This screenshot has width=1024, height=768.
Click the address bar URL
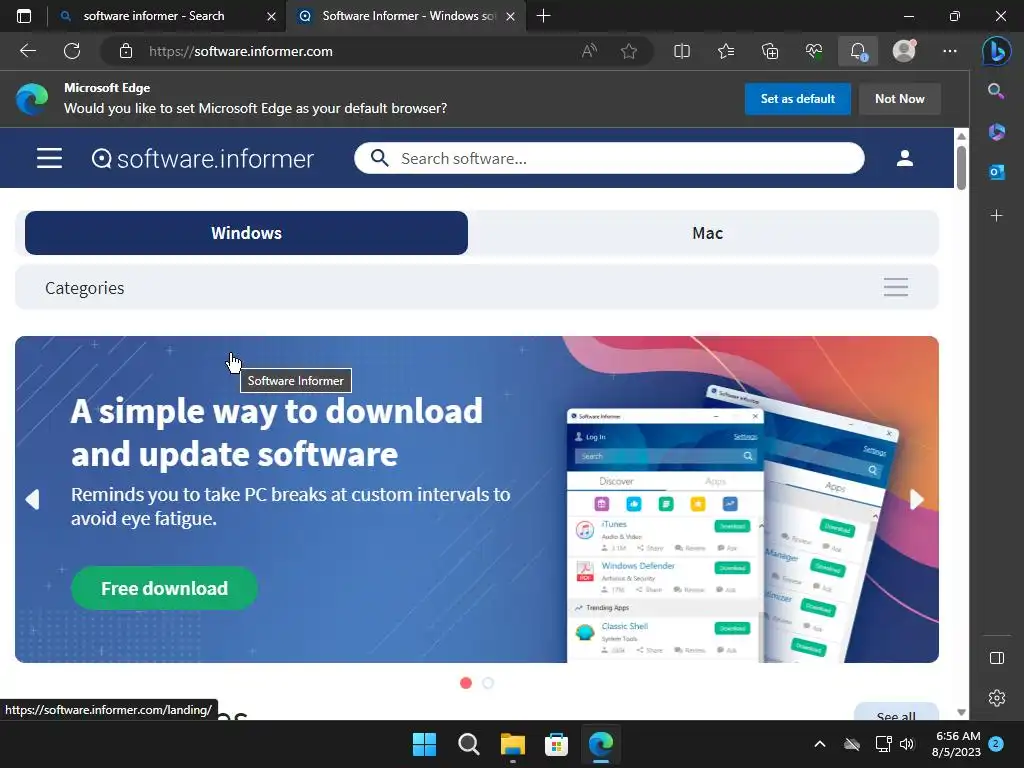pyautogui.click(x=240, y=51)
